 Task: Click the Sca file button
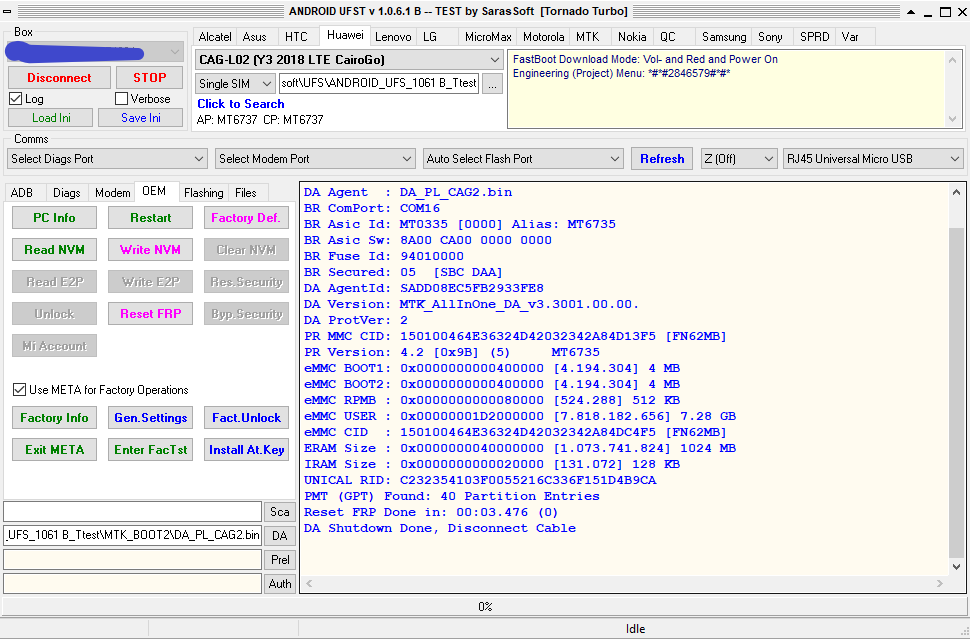[280, 512]
